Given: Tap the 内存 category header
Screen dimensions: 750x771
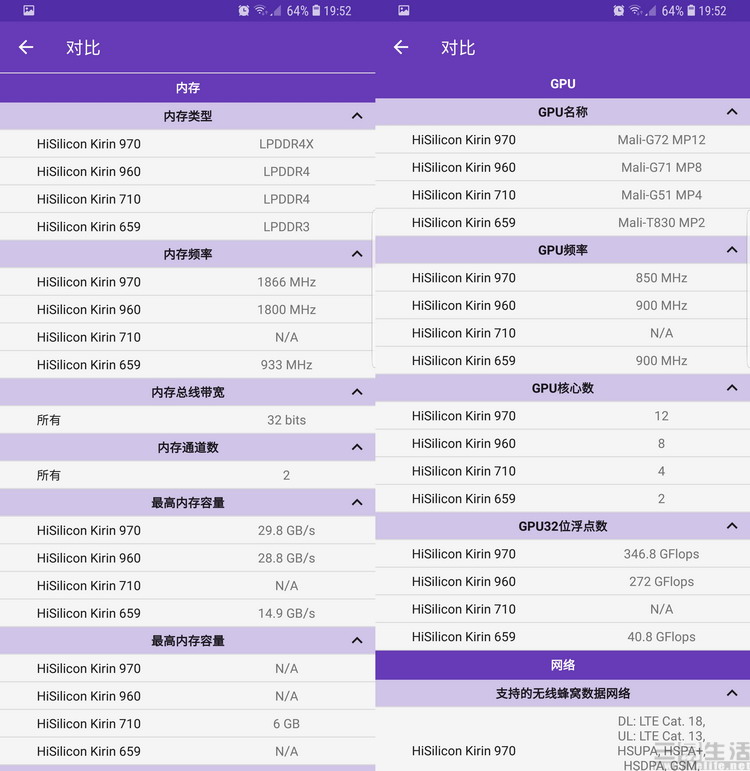Looking at the screenshot, I should [x=187, y=88].
